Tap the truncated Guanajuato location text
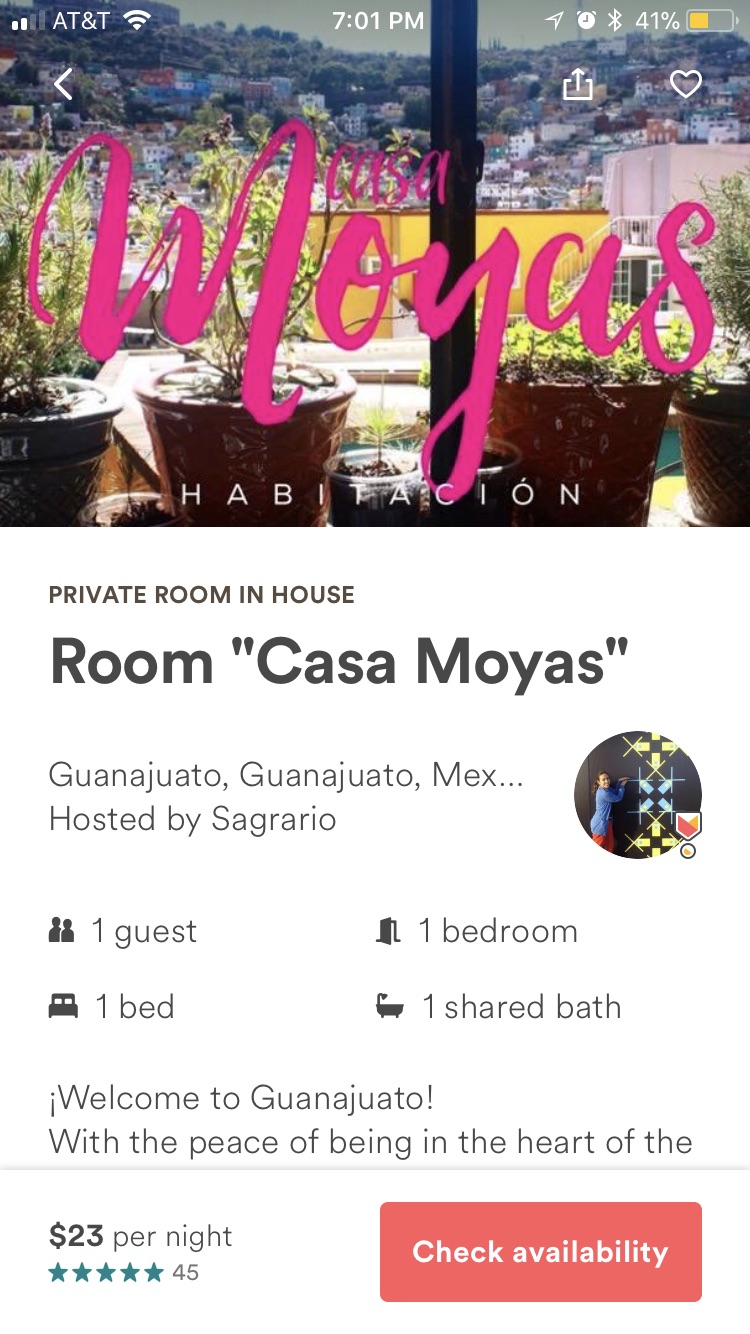The width and height of the screenshot is (750, 1334). click(x=286, y=775)
